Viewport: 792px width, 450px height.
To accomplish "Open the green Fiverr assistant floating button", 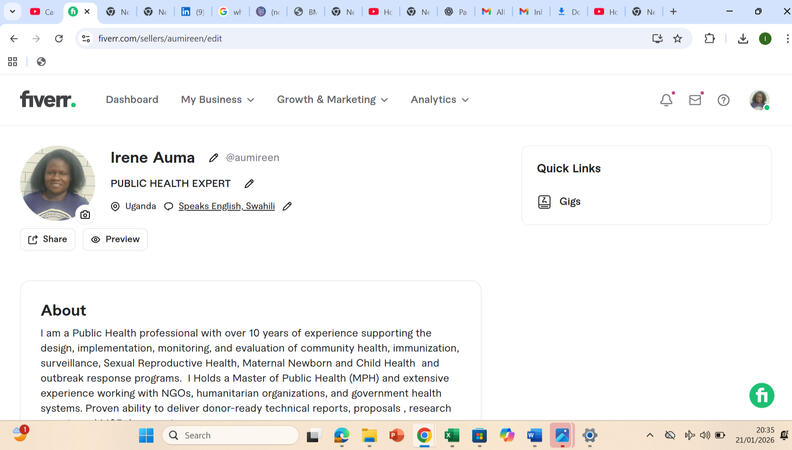I will coord(761,395).
